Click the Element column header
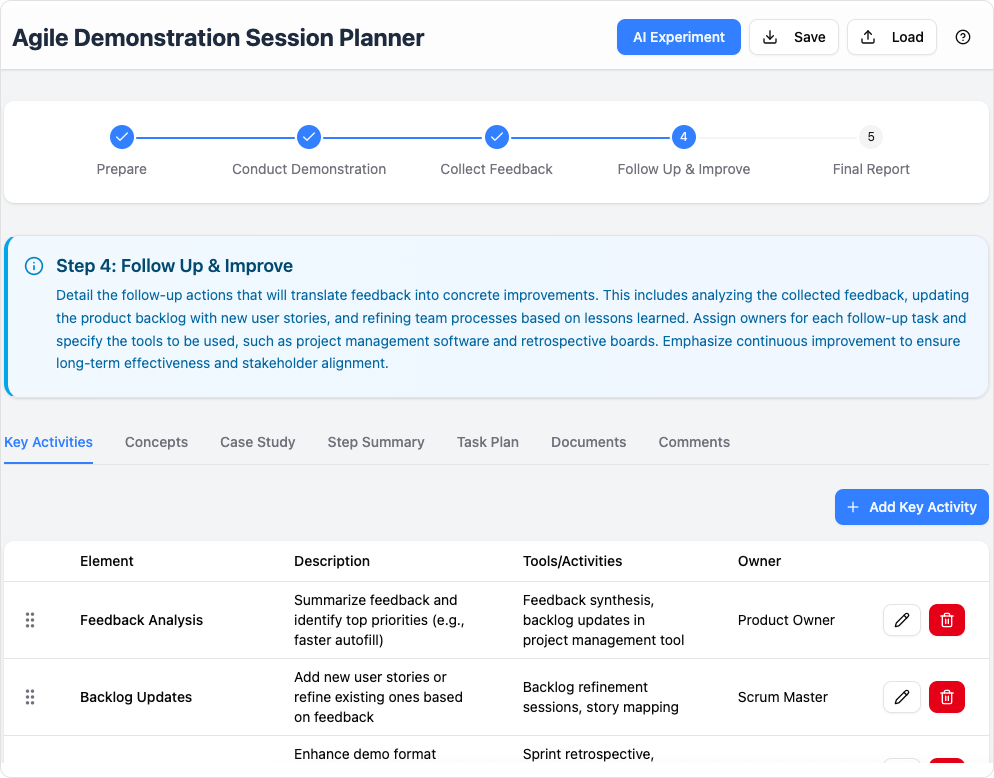The image size is (994, 778). coord(106,561)
